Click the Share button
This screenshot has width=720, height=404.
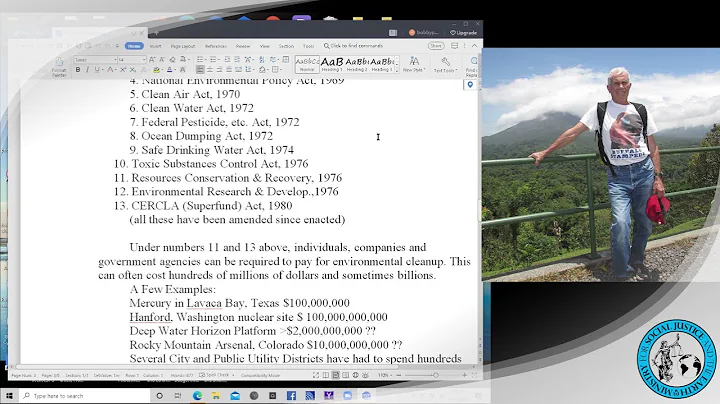(436, 46)
